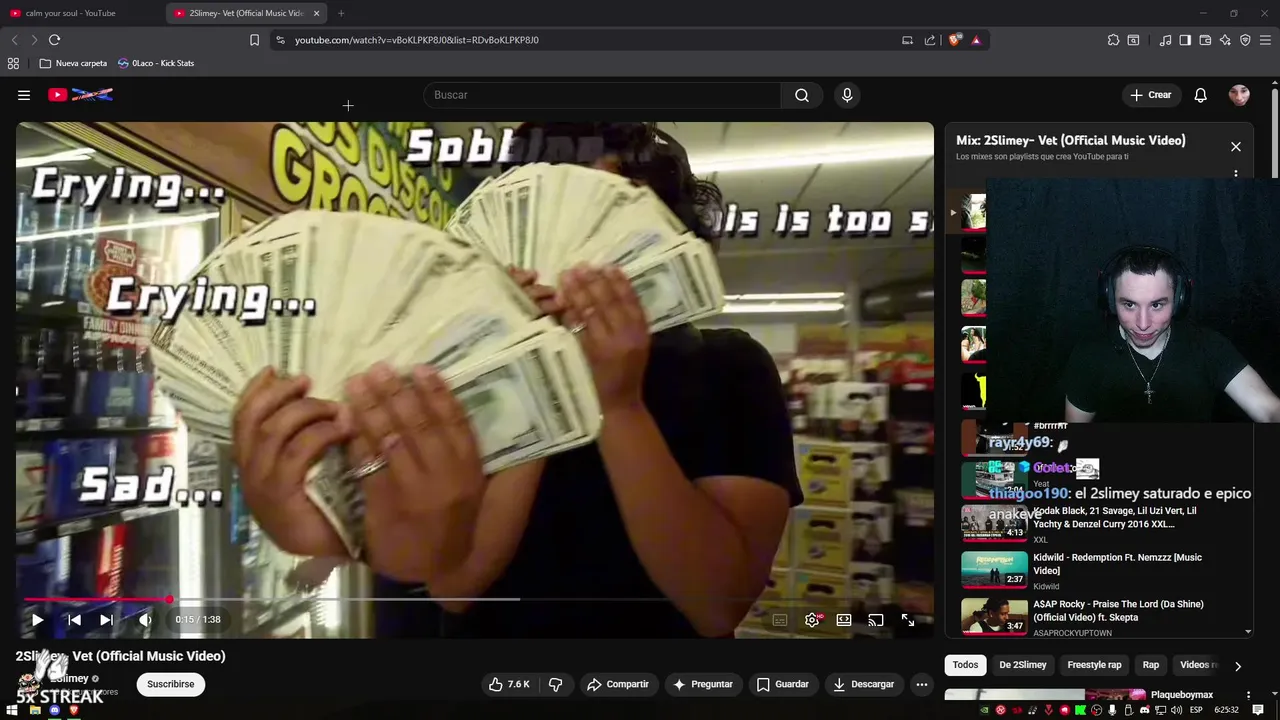The image size is (1280, 720).
Task: Like the video with 7.6 K likes
Action: pos(509,684)
